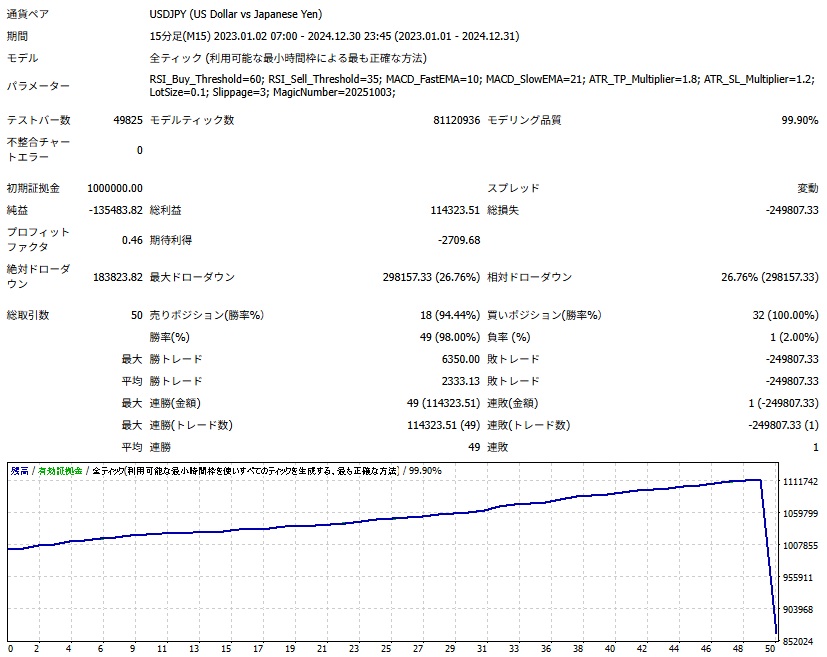Click the プロフィットファクタ value 0.46

[x=132, y=240]
